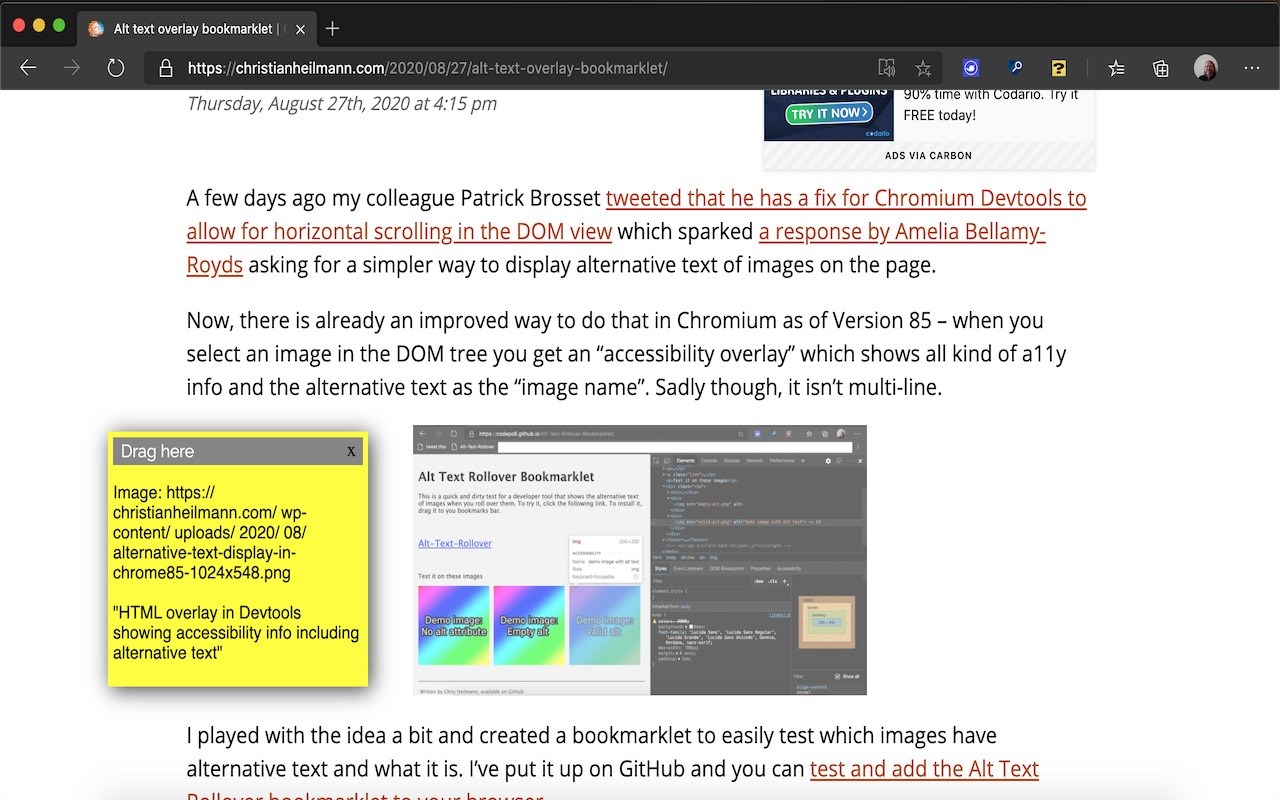This screenshot has height=800, width=1280.
Task: Open the test and add Alt Text link
Action: 612,784
